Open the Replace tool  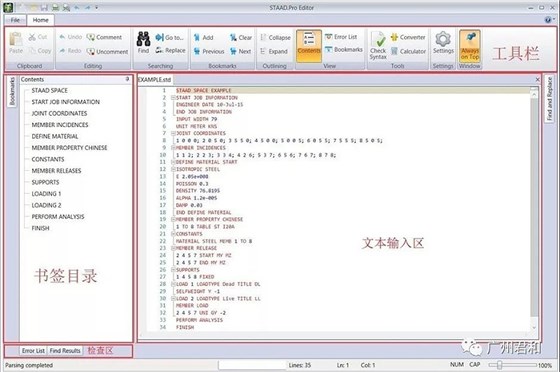170,50
